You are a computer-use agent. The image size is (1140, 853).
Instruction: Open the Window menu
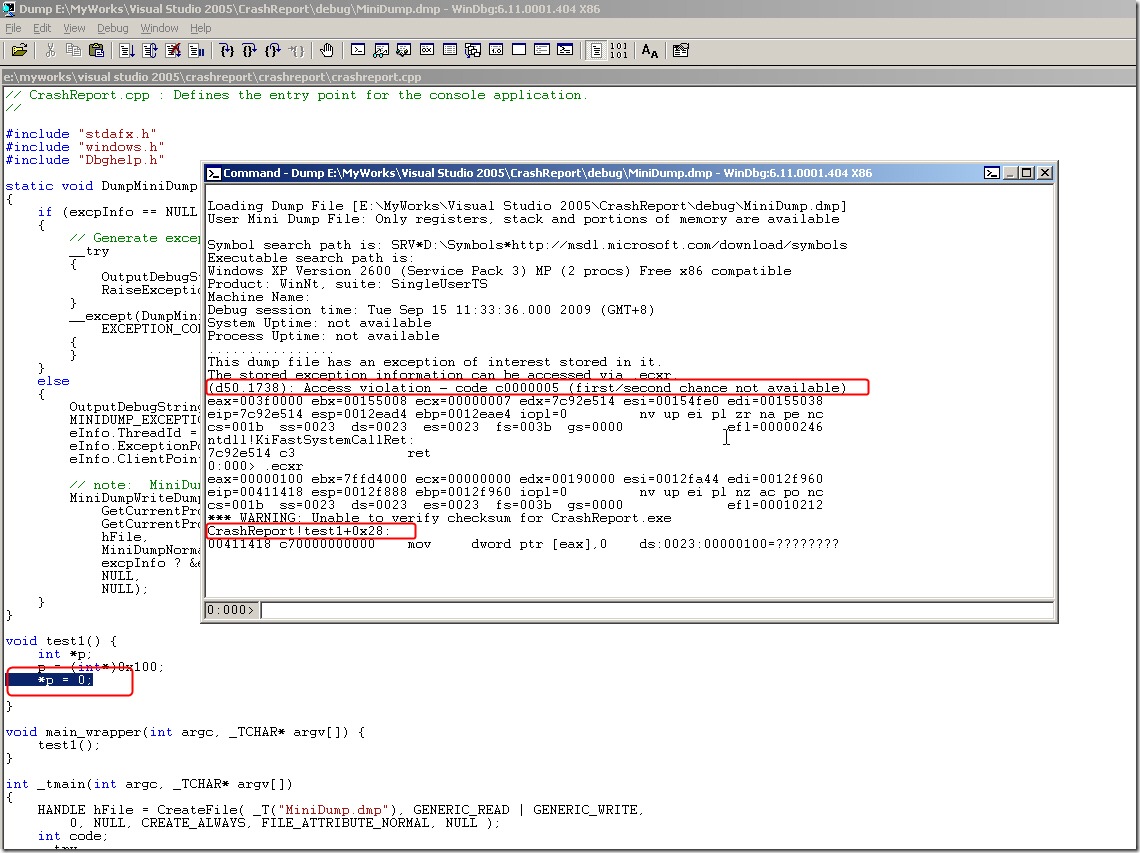tap(159, 28)
